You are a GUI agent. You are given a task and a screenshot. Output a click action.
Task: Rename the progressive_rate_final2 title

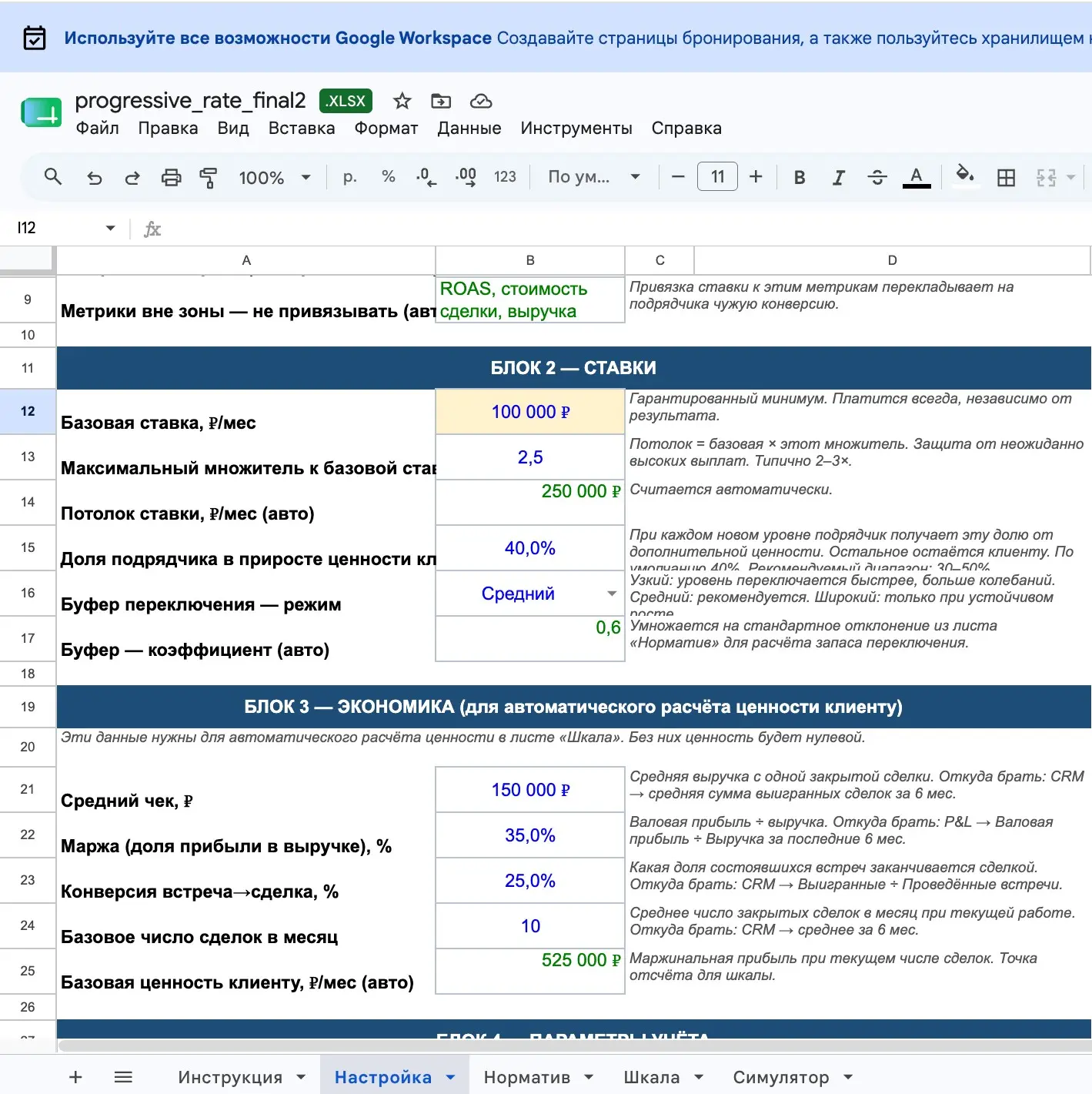coord(190,100)
